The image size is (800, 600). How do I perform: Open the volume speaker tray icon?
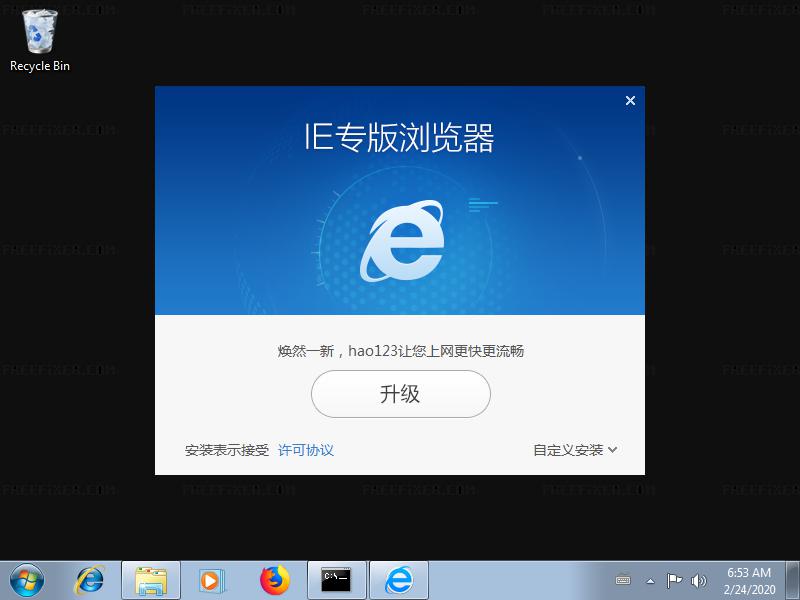pyautogui.click(x=698, y=581)
